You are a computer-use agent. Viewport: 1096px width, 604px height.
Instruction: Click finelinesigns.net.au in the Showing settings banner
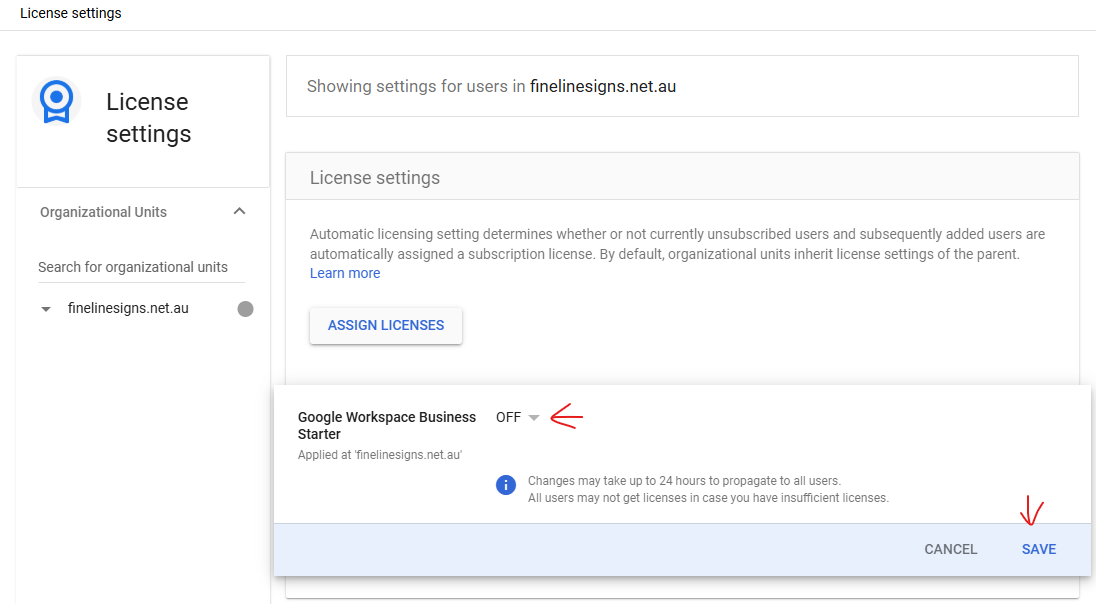[602, 86]
